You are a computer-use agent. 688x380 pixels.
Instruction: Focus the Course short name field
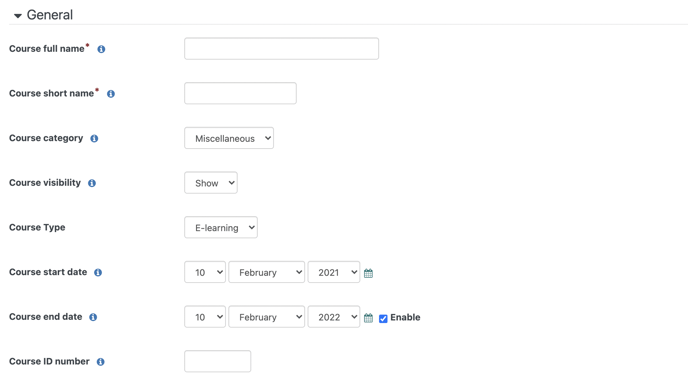tap(240, 93)
